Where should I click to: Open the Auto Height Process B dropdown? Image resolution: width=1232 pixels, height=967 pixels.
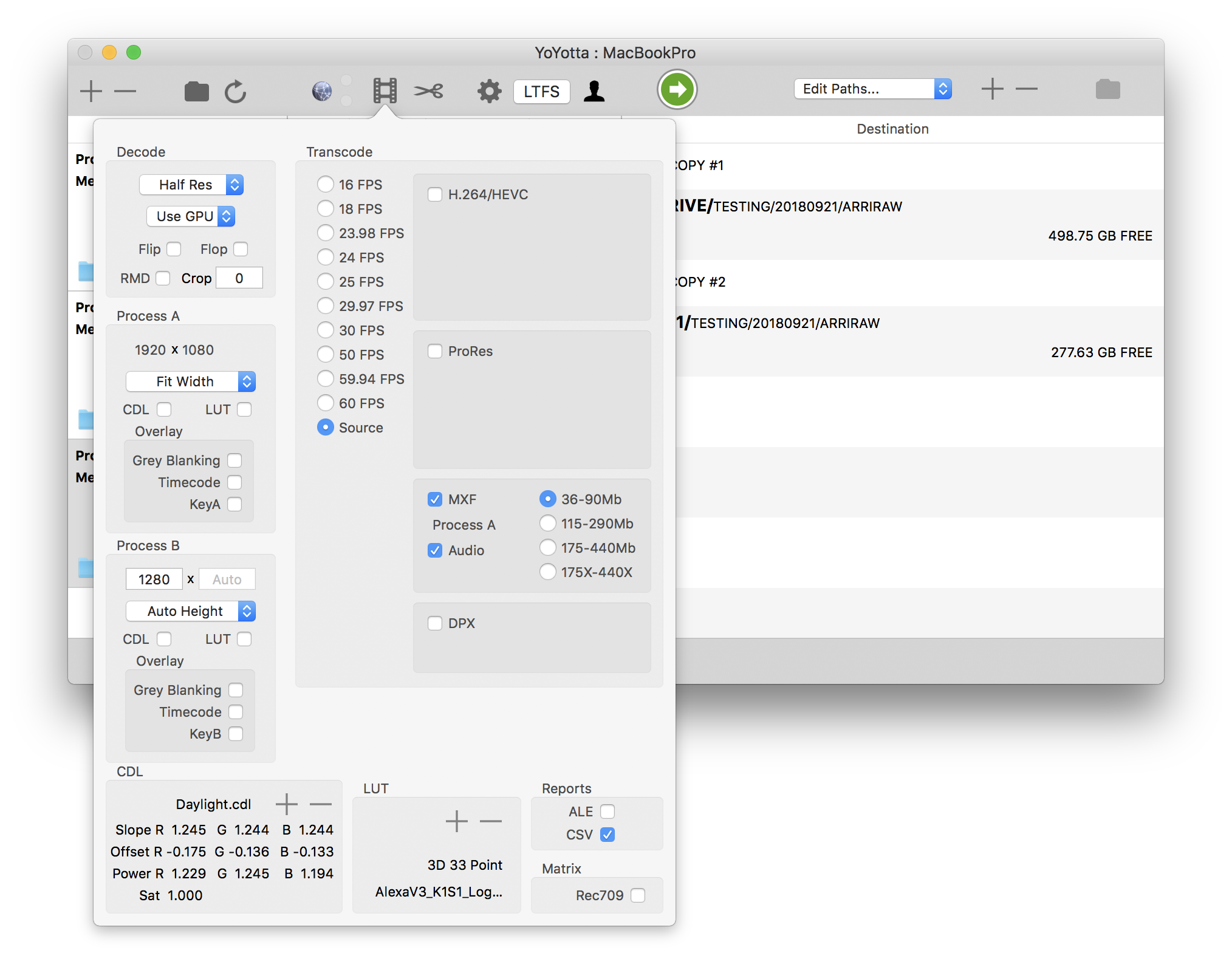click(x=190, y=610)
